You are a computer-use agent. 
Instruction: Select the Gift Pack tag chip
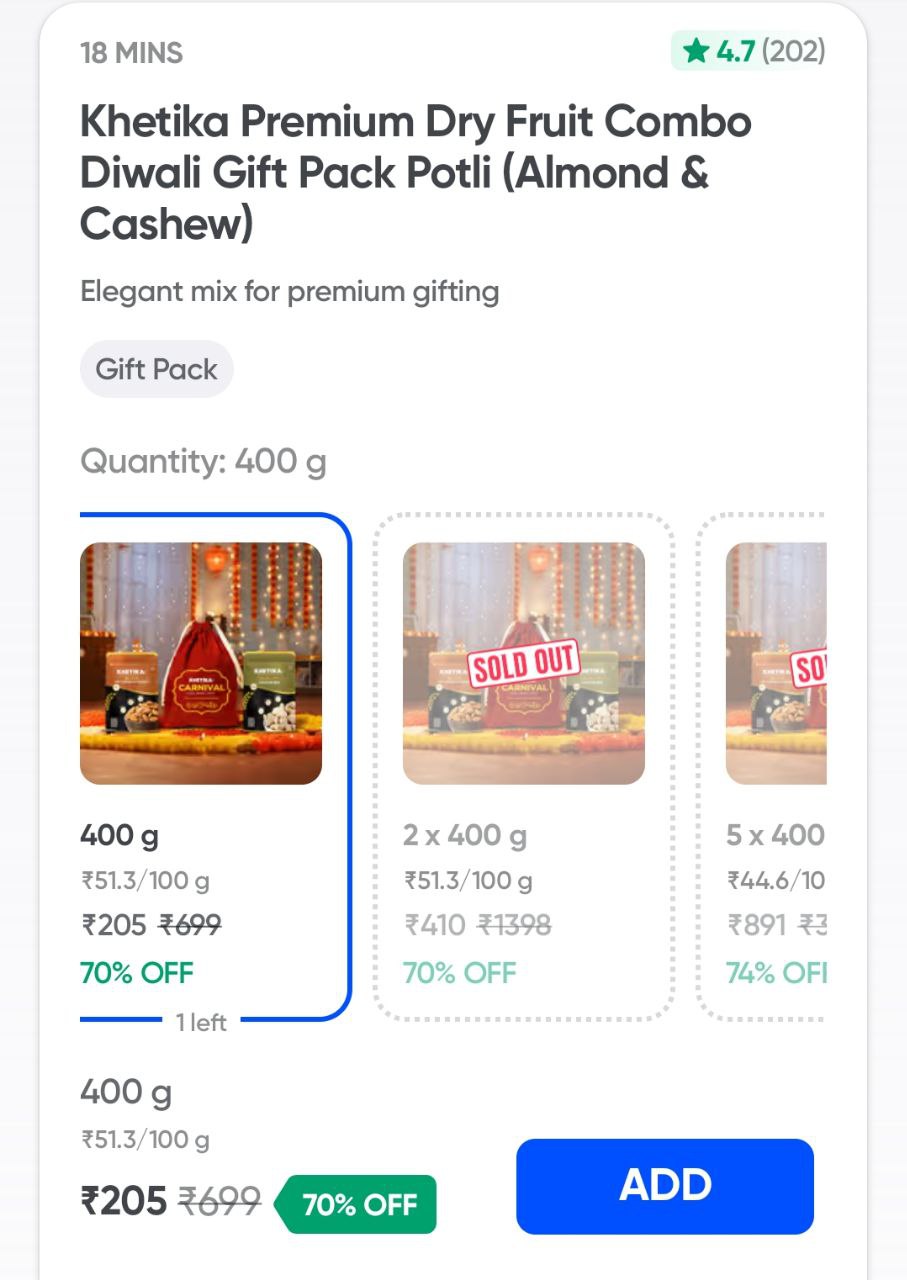[x=156, y=369]
